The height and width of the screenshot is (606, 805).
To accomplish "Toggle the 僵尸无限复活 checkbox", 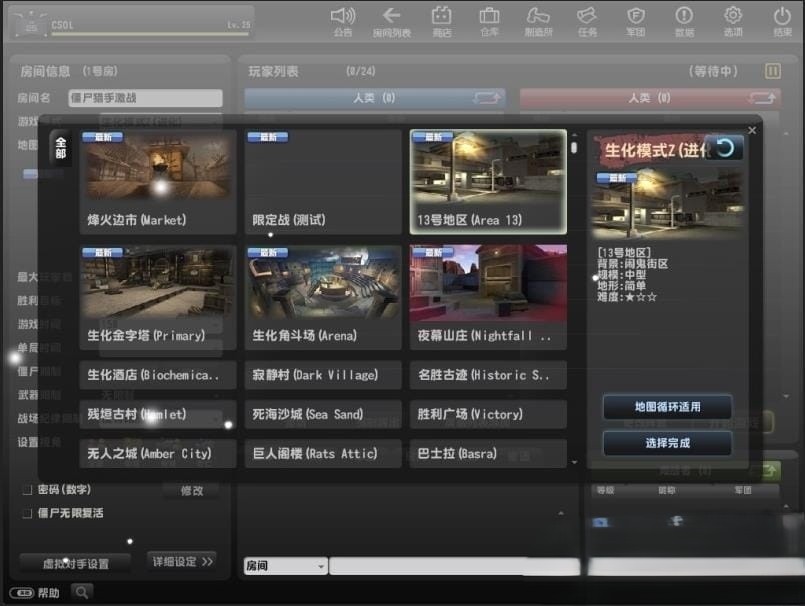I will 28,514.
